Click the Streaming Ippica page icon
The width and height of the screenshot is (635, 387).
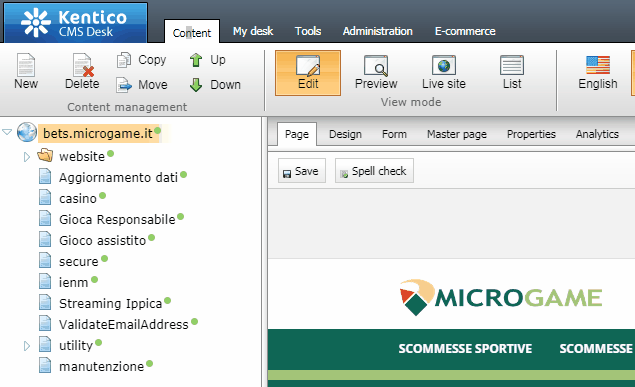tap(45, 303)
